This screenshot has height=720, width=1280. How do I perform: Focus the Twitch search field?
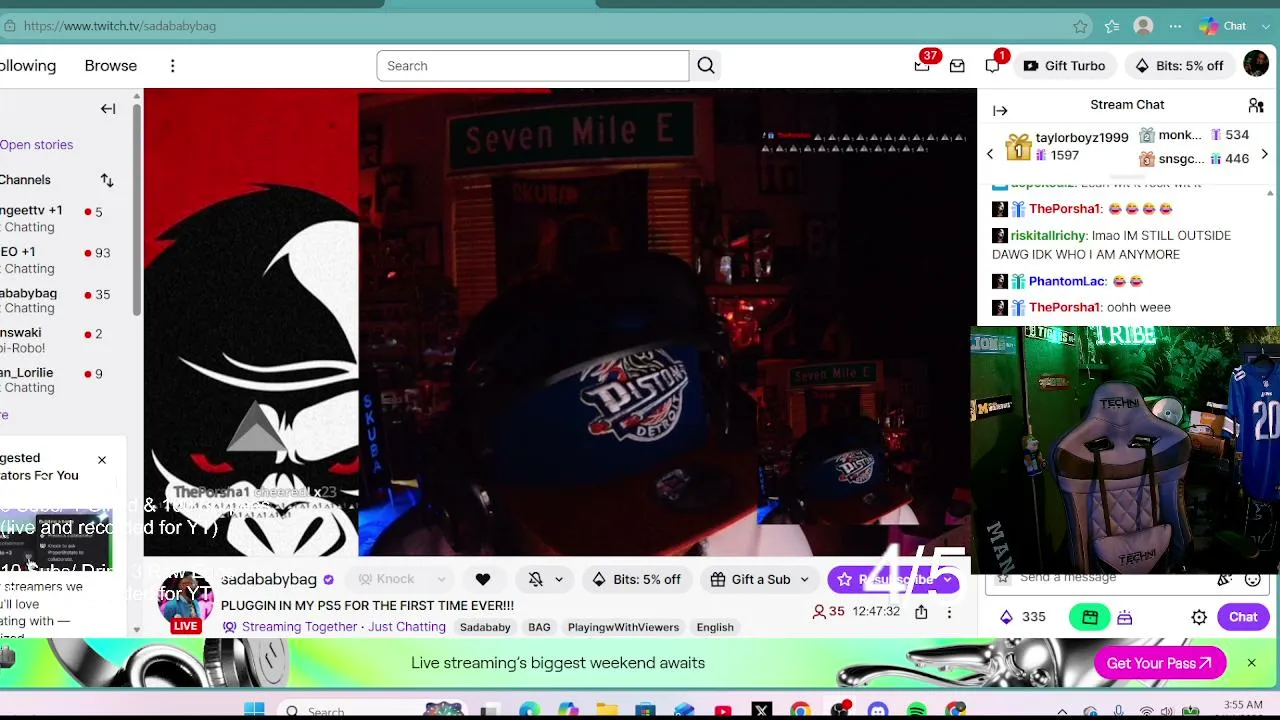(533, 66)
